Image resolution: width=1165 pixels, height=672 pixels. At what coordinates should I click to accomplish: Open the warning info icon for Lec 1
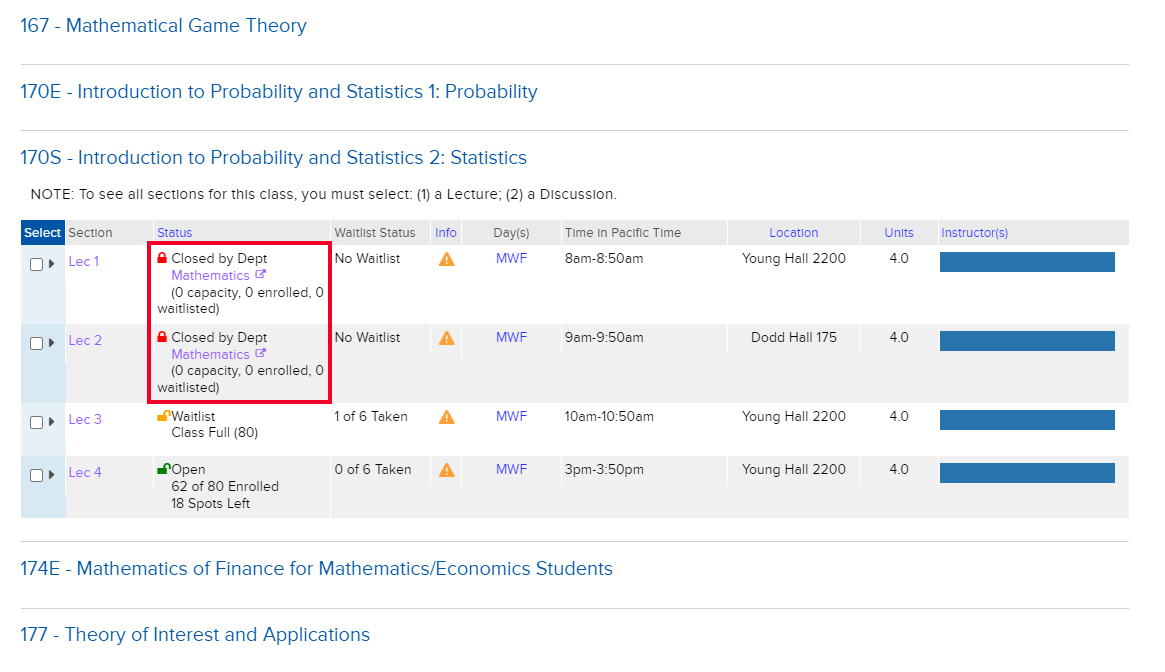[x=447, y=259]
